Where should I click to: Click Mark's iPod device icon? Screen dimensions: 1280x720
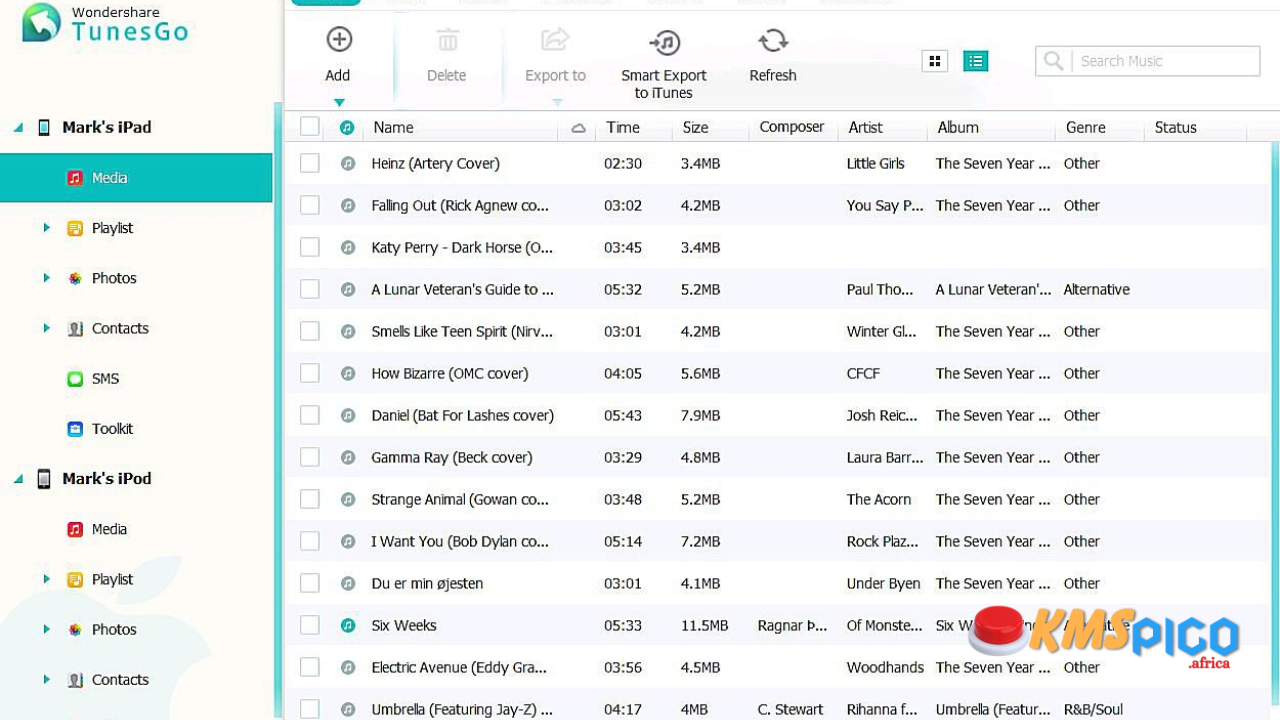click(x=44, y=479)
